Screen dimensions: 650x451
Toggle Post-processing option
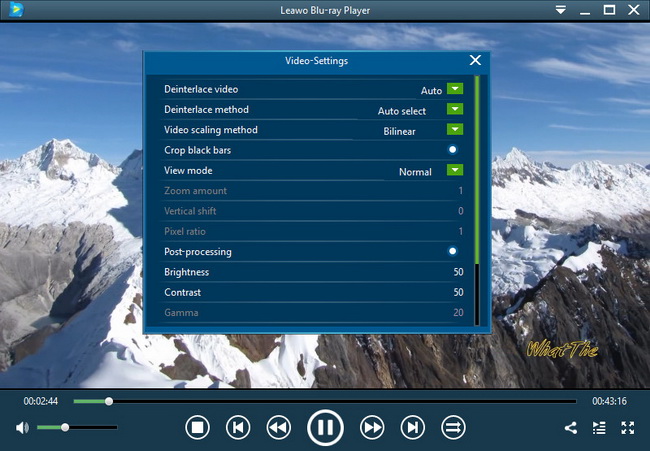tap(453, 252)
